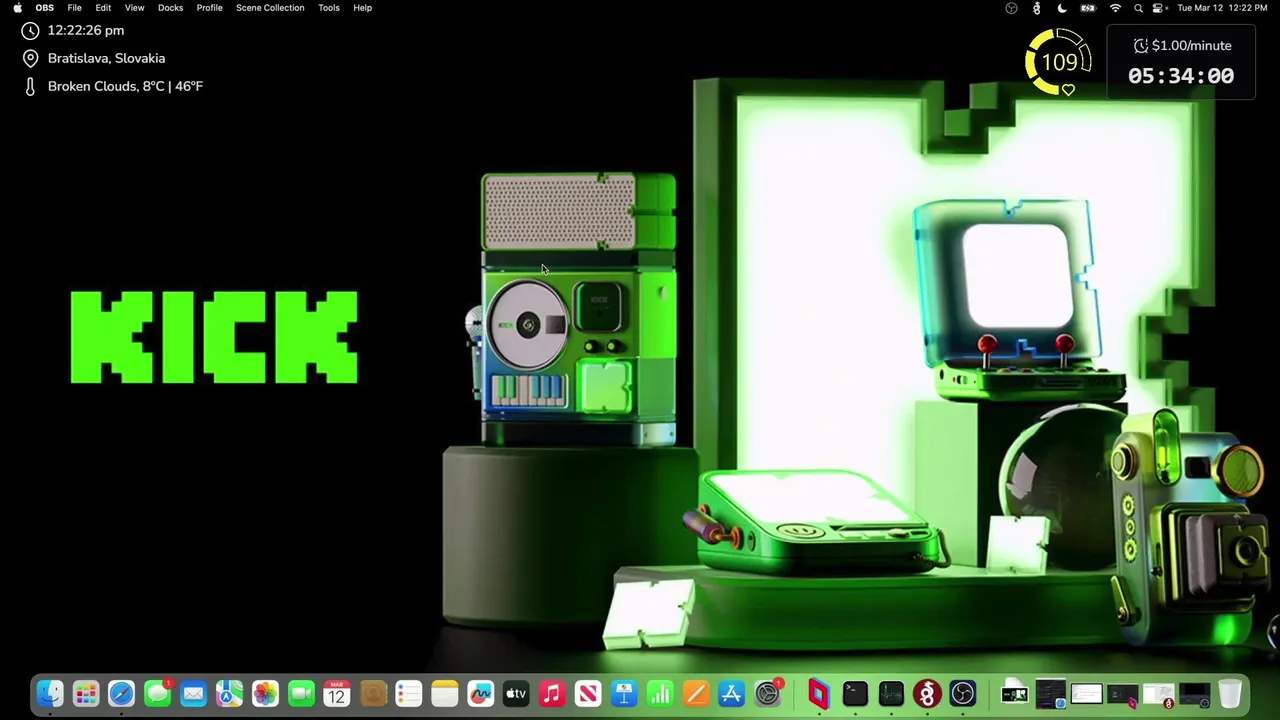Open Reminders from the Dock
1280x720 pixels.
point(408,693)
